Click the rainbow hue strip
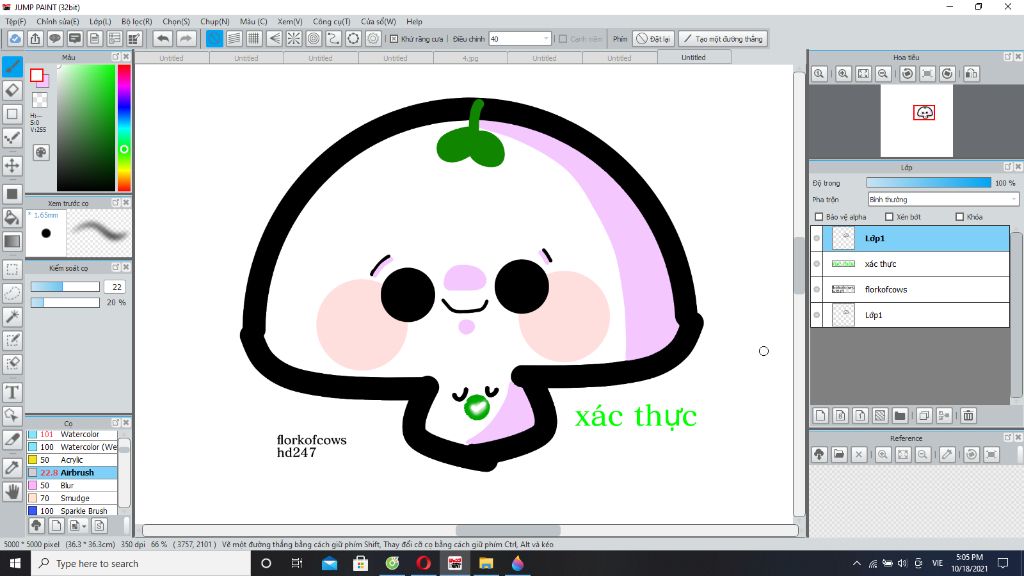 pos(123,127)
